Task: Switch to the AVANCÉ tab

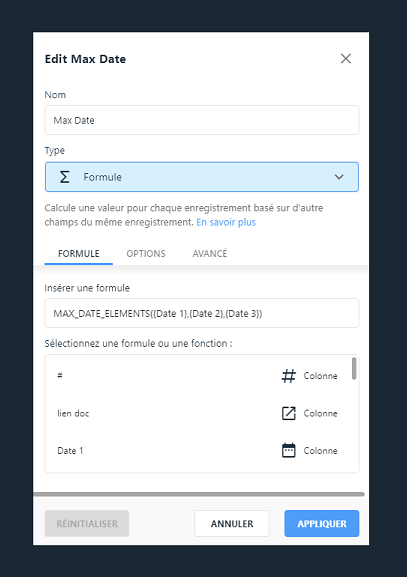Action: pos(210,254)
